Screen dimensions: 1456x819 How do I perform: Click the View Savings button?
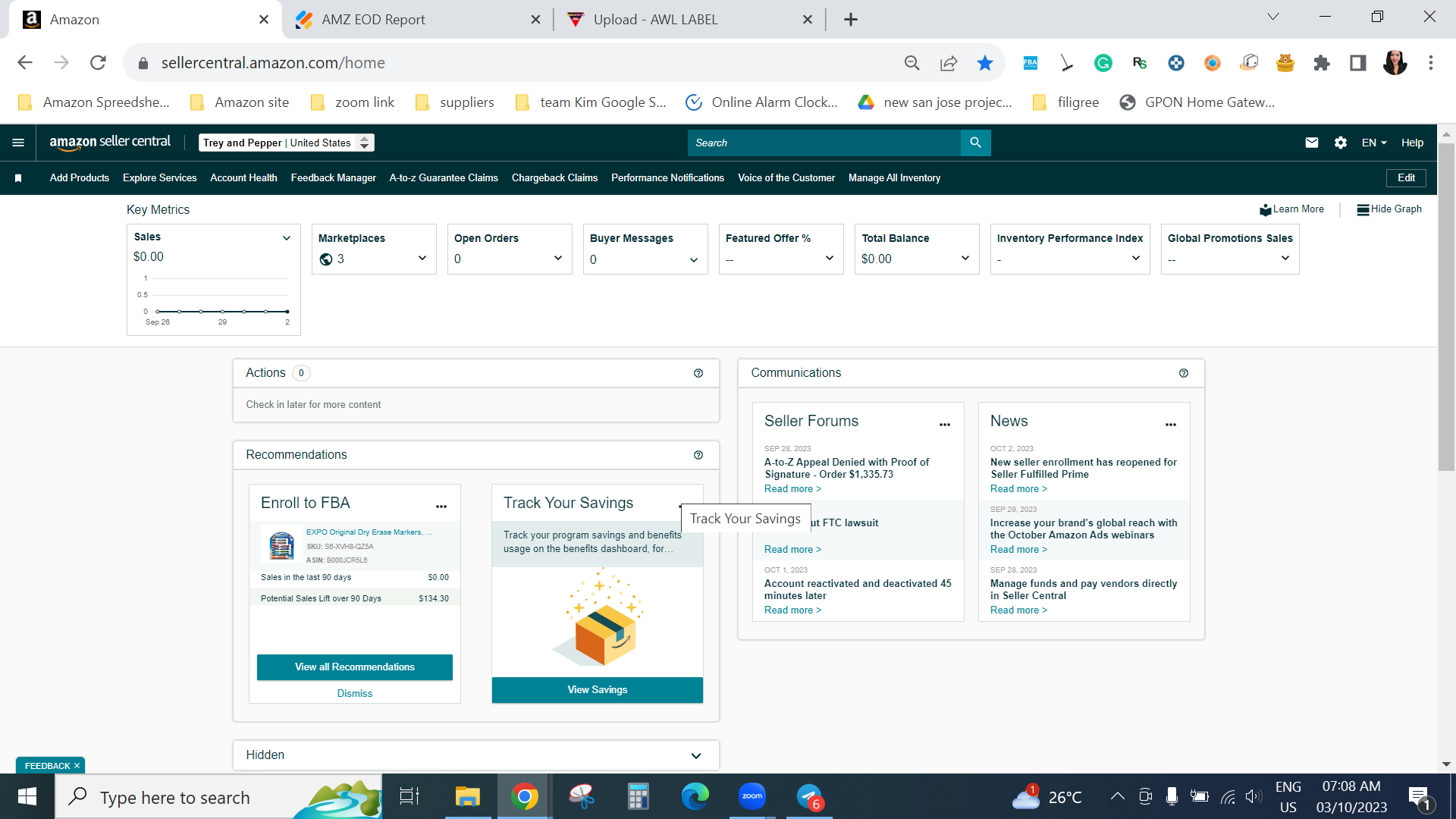point(598,690)
